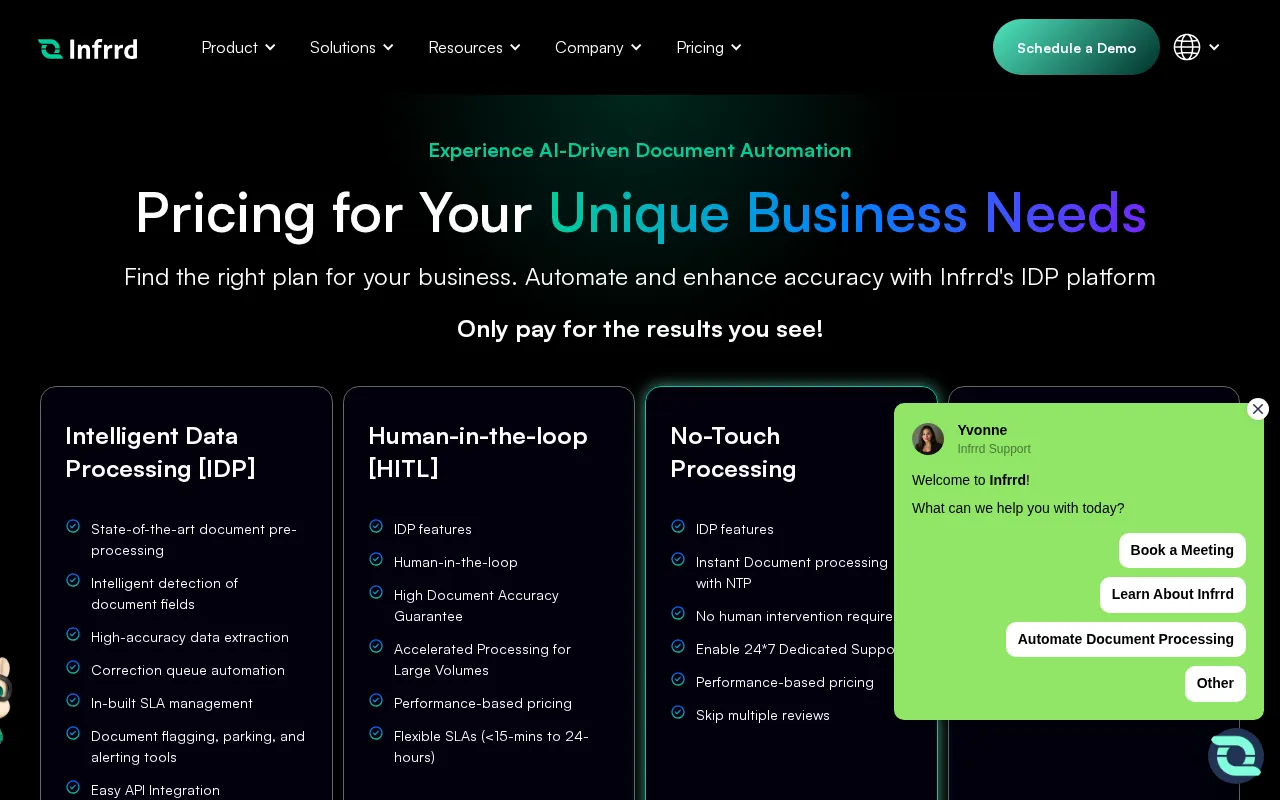Click checkmark beside No human intervention required
Viewport: 1280px width, 800px height.
pyautogui.click(x=678, y=613)
